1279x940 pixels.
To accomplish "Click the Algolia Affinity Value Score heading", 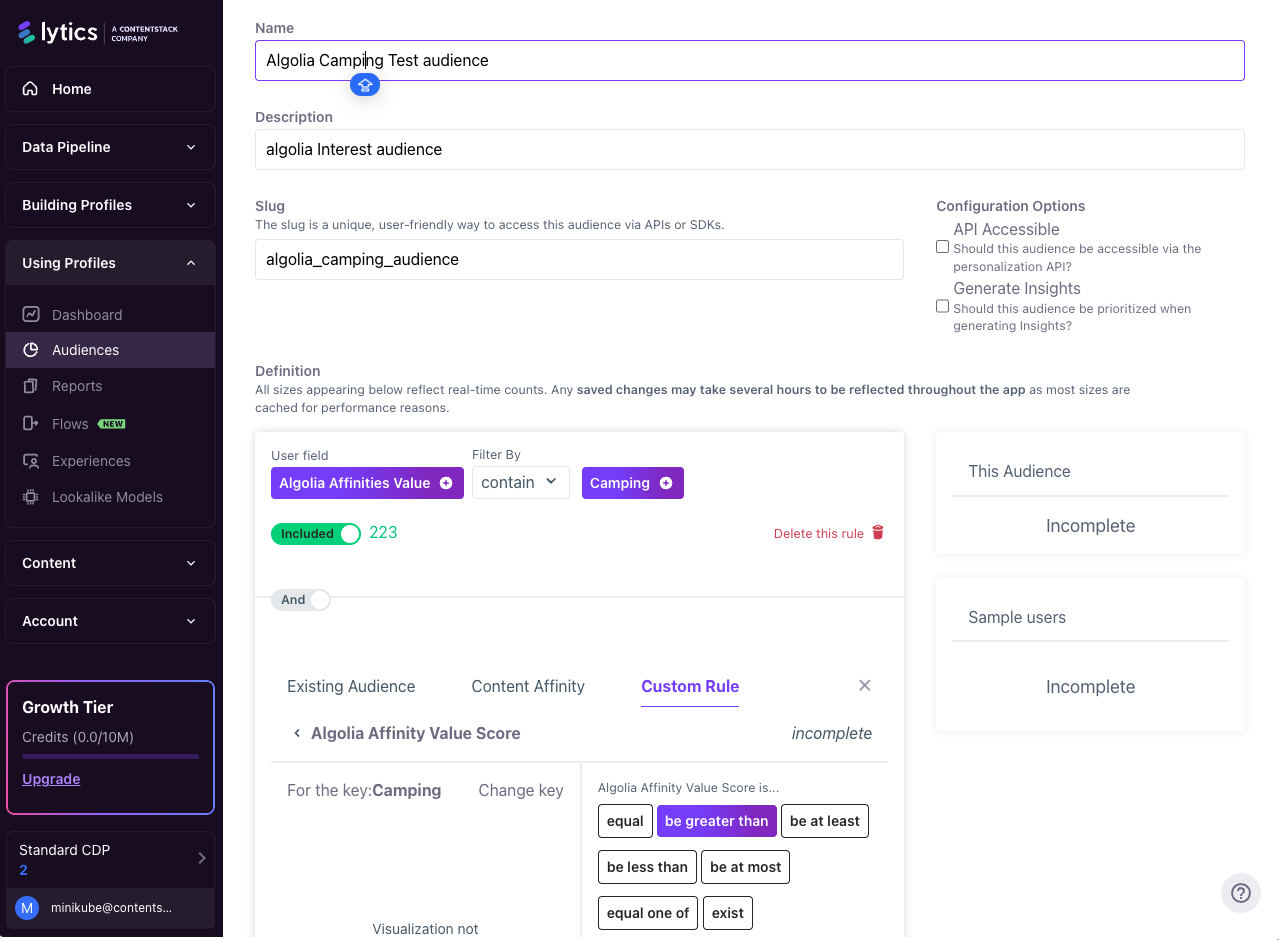I will point(415,733).
